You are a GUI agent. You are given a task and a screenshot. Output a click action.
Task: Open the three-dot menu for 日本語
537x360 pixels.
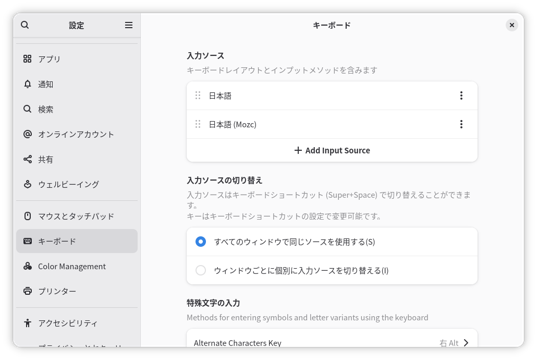[x=461, y=96]
